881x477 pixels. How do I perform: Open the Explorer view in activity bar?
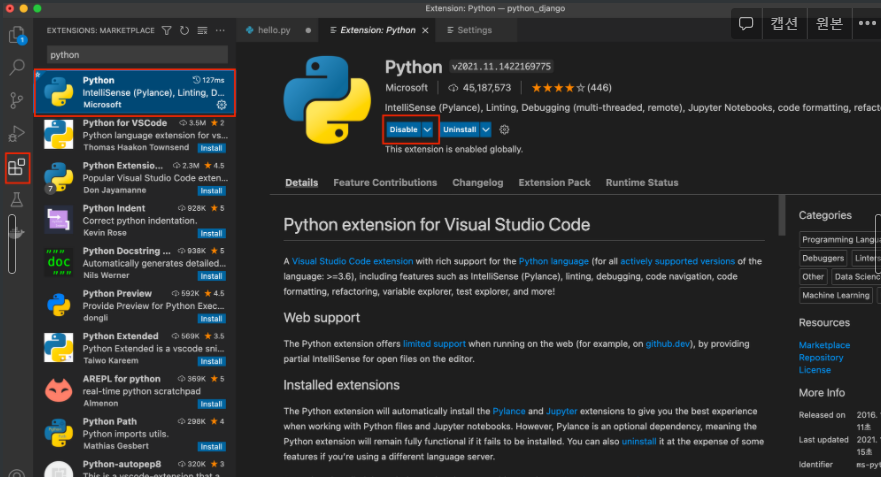coord(17,35)
